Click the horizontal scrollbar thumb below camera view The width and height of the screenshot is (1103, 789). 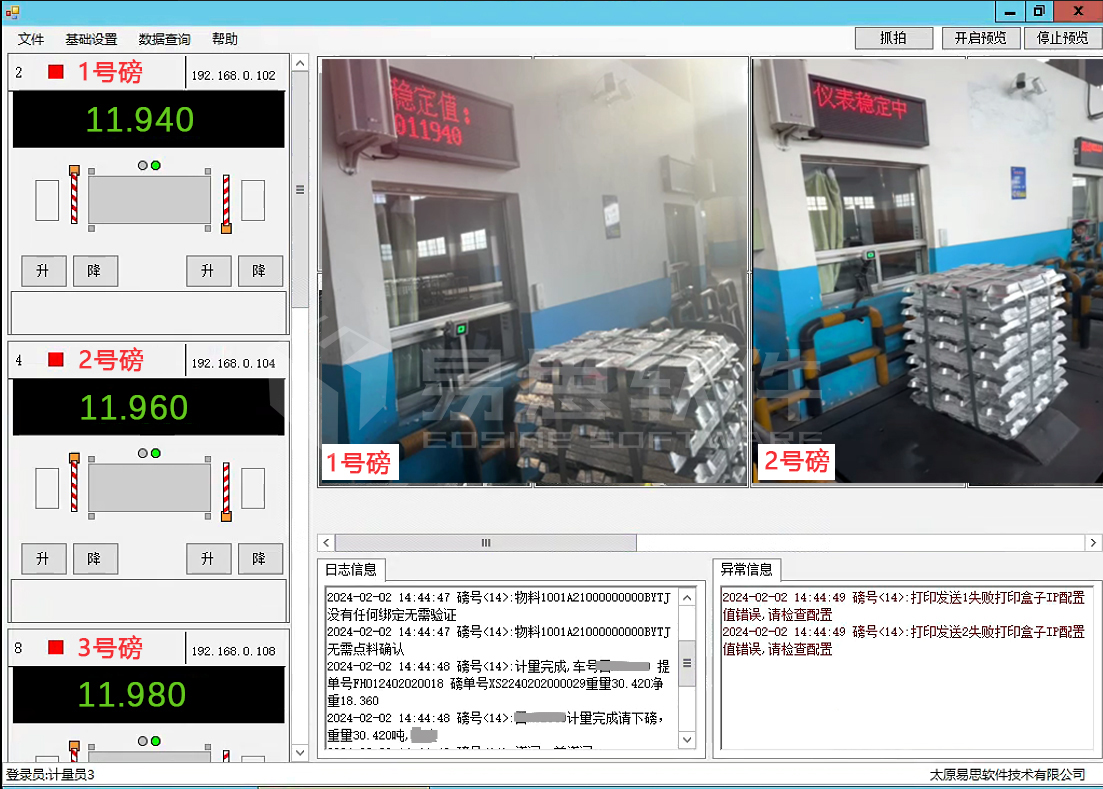484,542
